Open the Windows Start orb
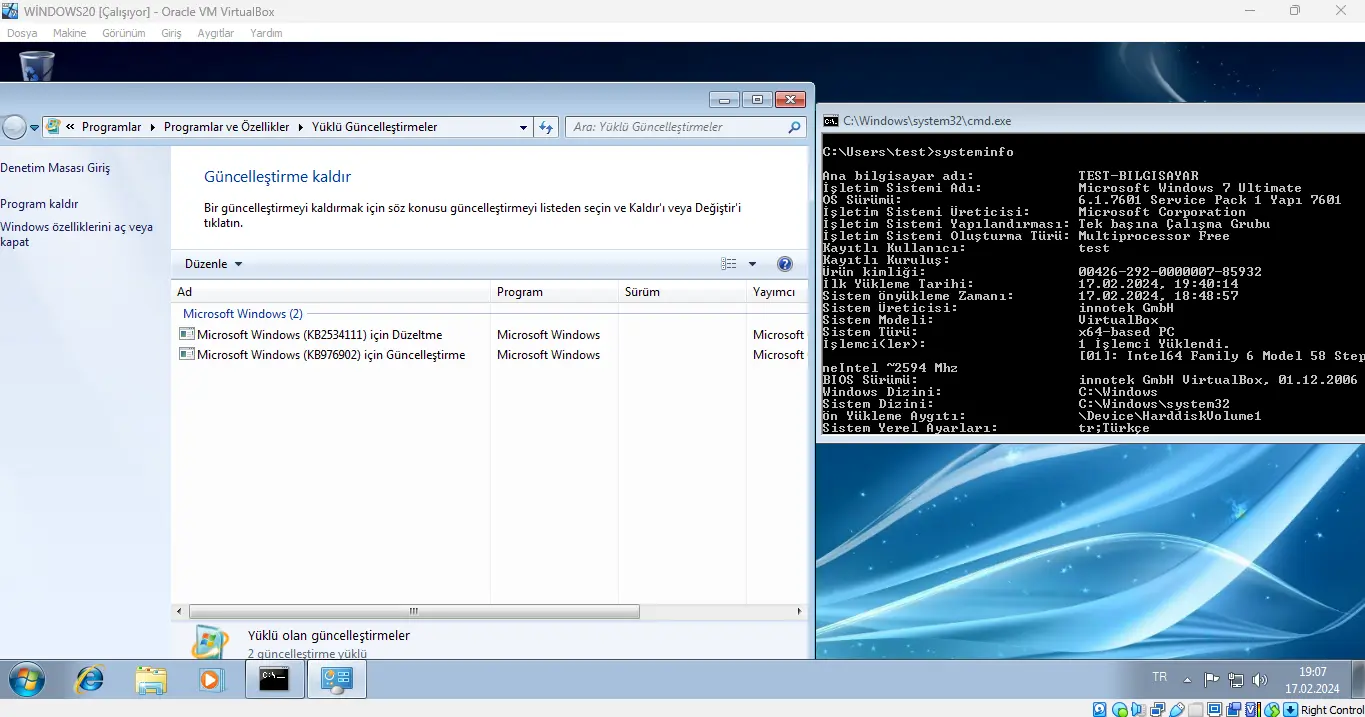 pyautogui.click(x=27, y=680)
